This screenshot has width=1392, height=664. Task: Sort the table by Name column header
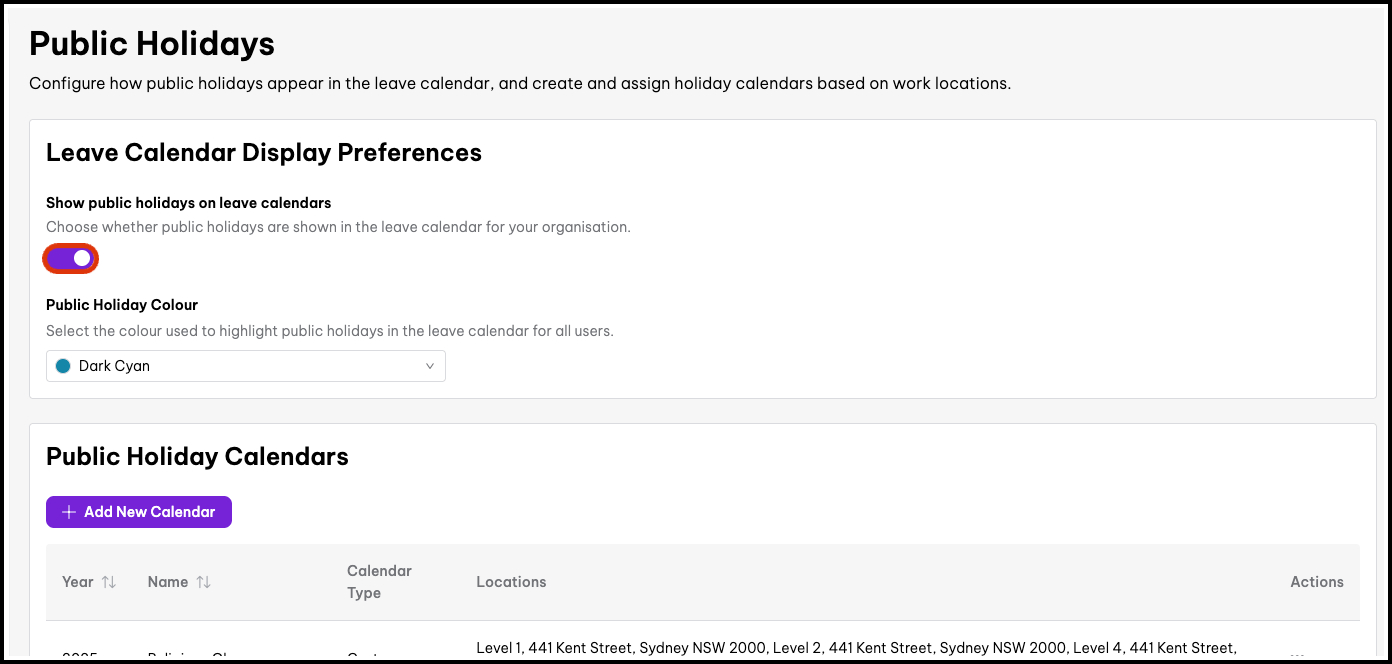coord(168,582)
